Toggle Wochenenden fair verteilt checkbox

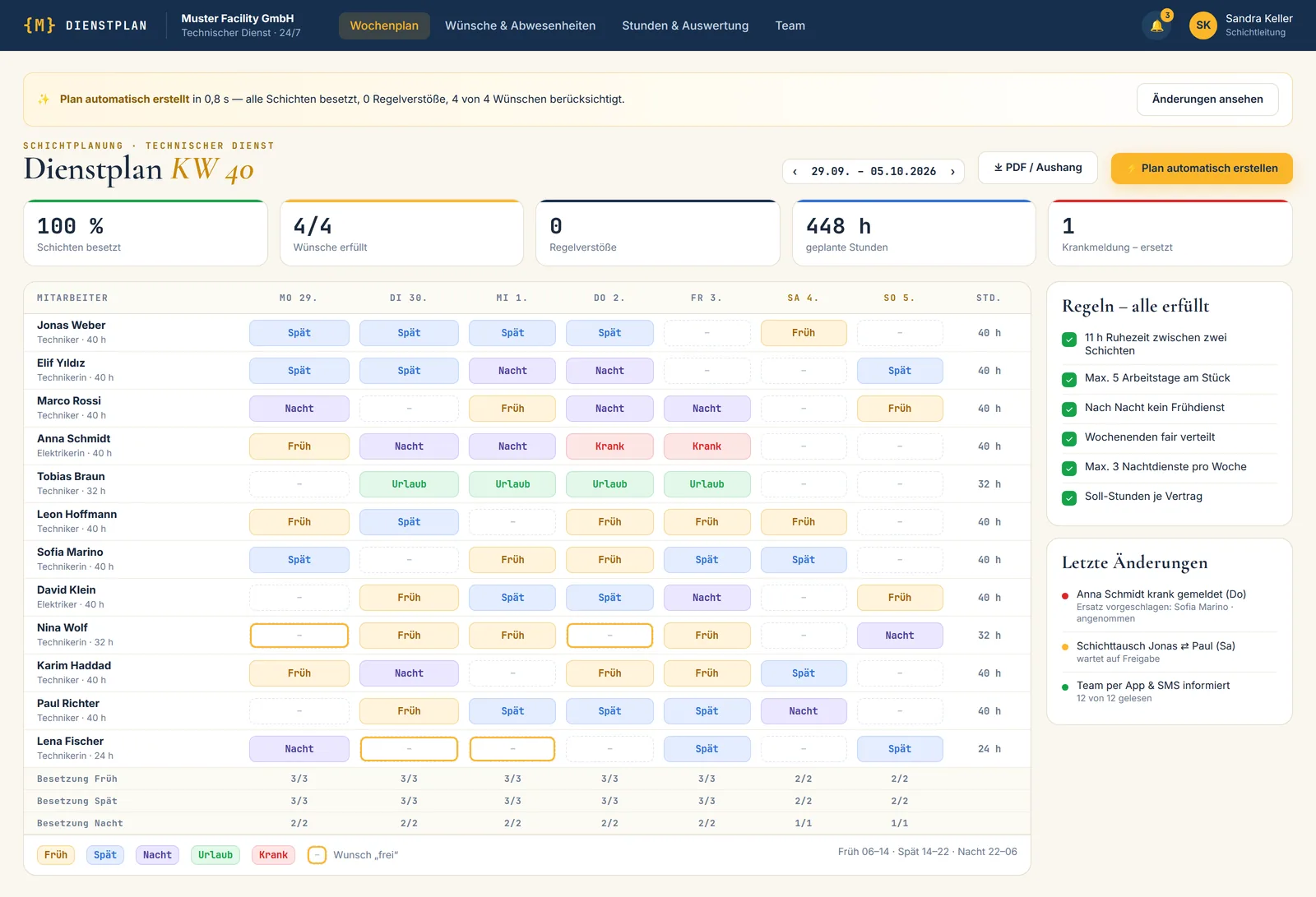click(x=1069, y=438)
